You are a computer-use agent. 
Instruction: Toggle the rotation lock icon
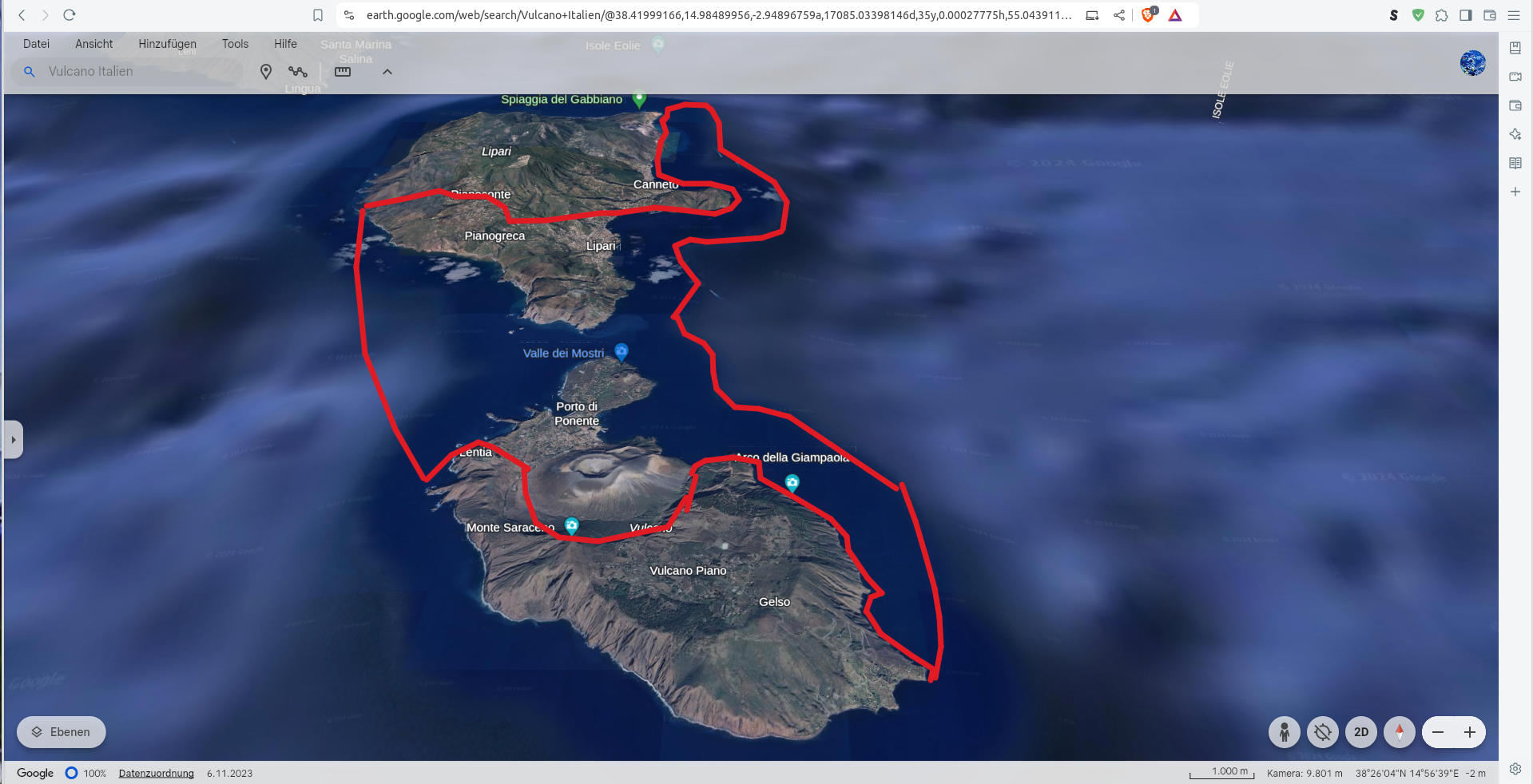tap(1323, 732)
